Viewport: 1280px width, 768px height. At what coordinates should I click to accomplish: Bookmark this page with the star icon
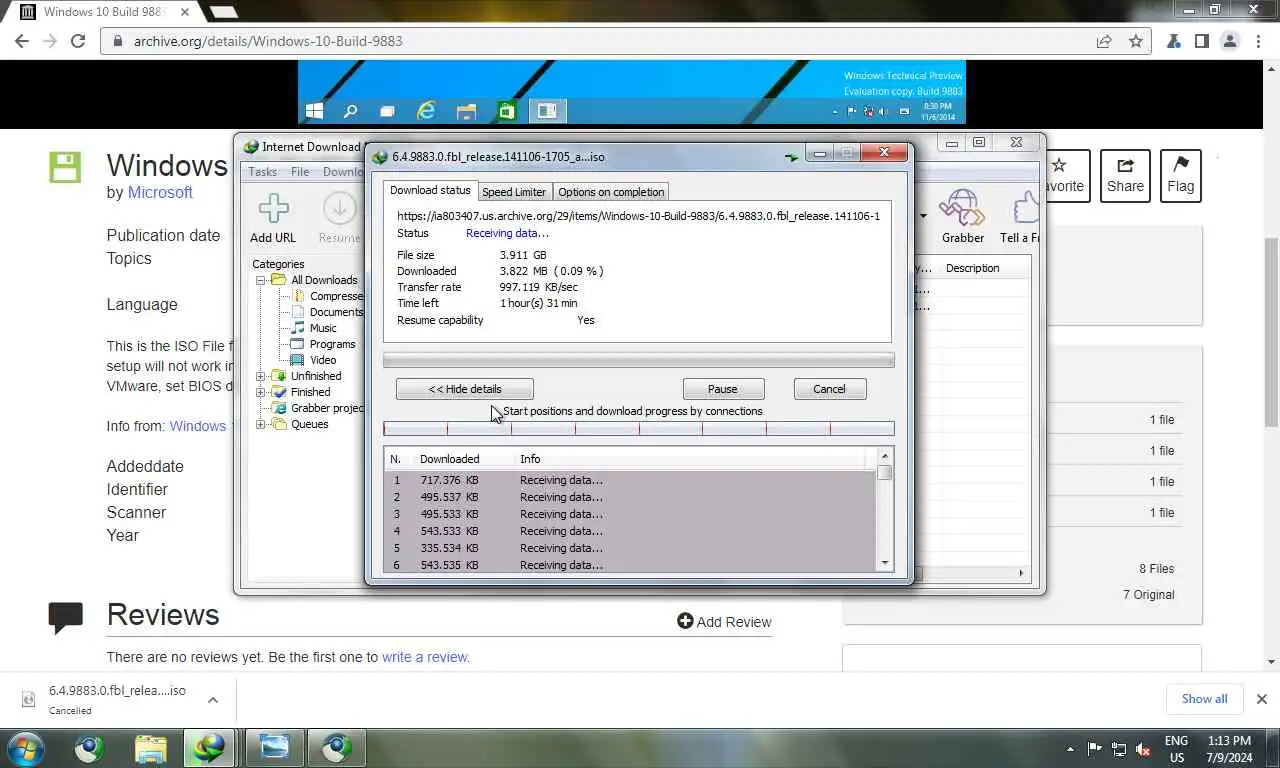pos(1135,41)
